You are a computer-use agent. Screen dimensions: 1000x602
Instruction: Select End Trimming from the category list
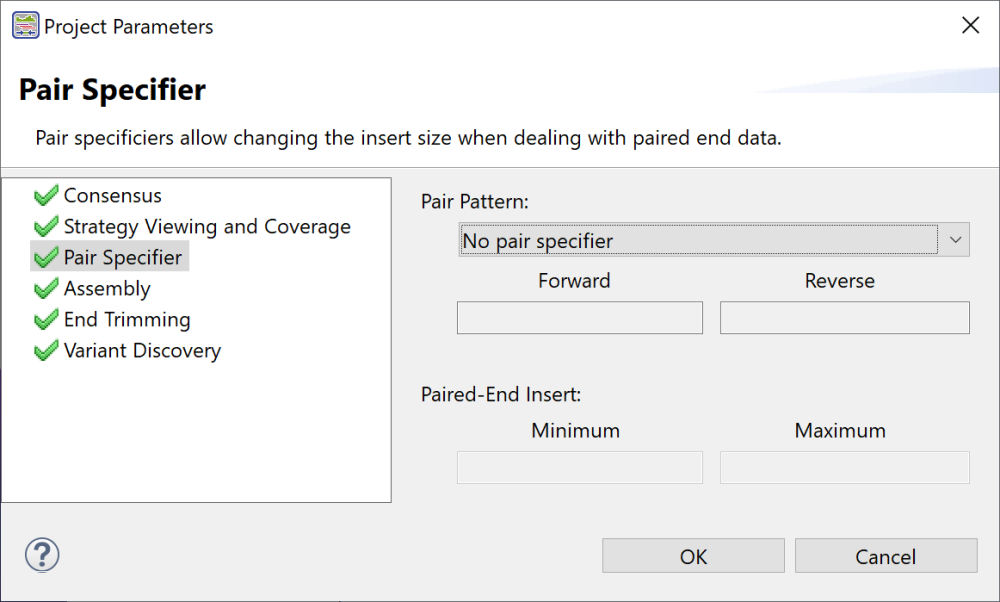point(126,319)
